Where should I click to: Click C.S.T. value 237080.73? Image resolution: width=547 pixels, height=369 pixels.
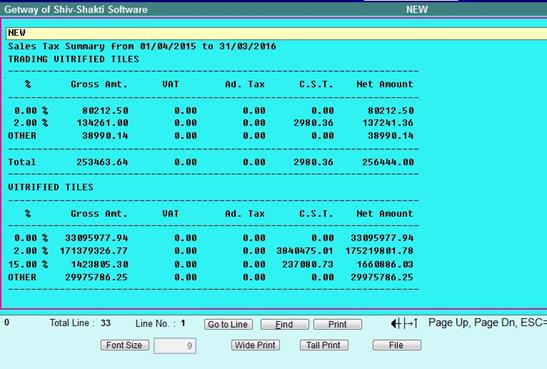(x=308, y=264)
